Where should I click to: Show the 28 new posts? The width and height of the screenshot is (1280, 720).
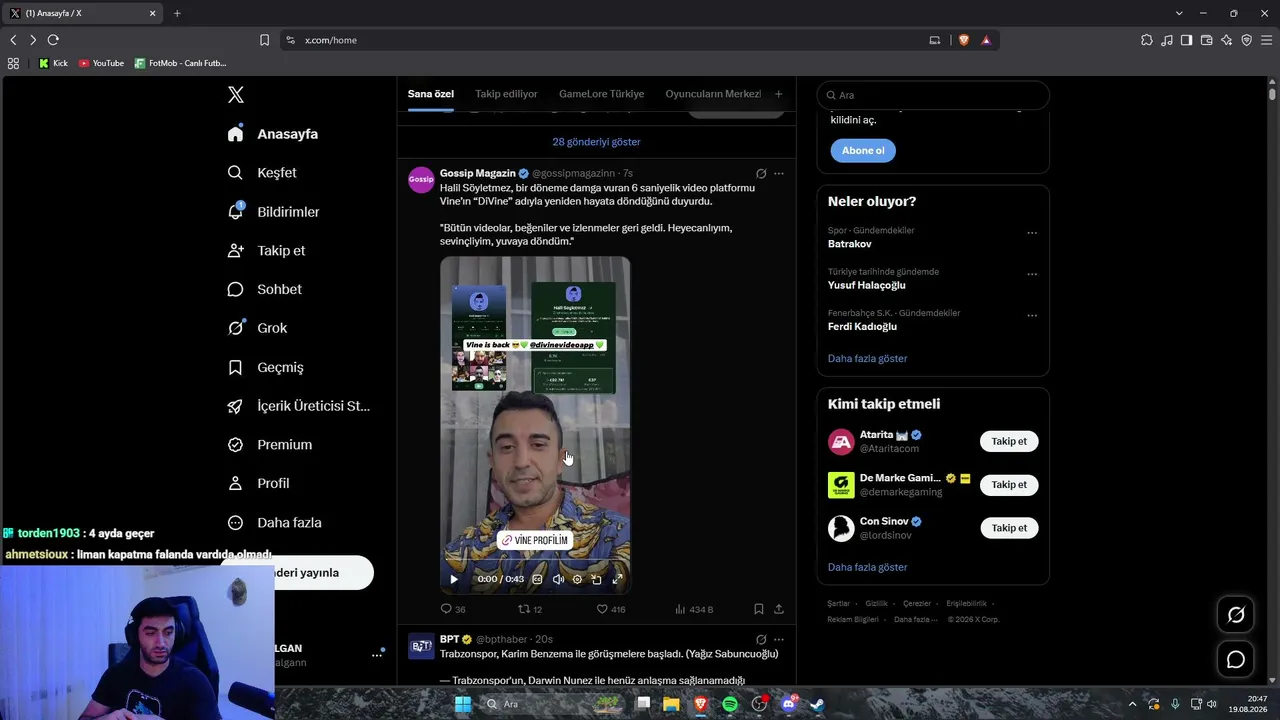(596, 142)
